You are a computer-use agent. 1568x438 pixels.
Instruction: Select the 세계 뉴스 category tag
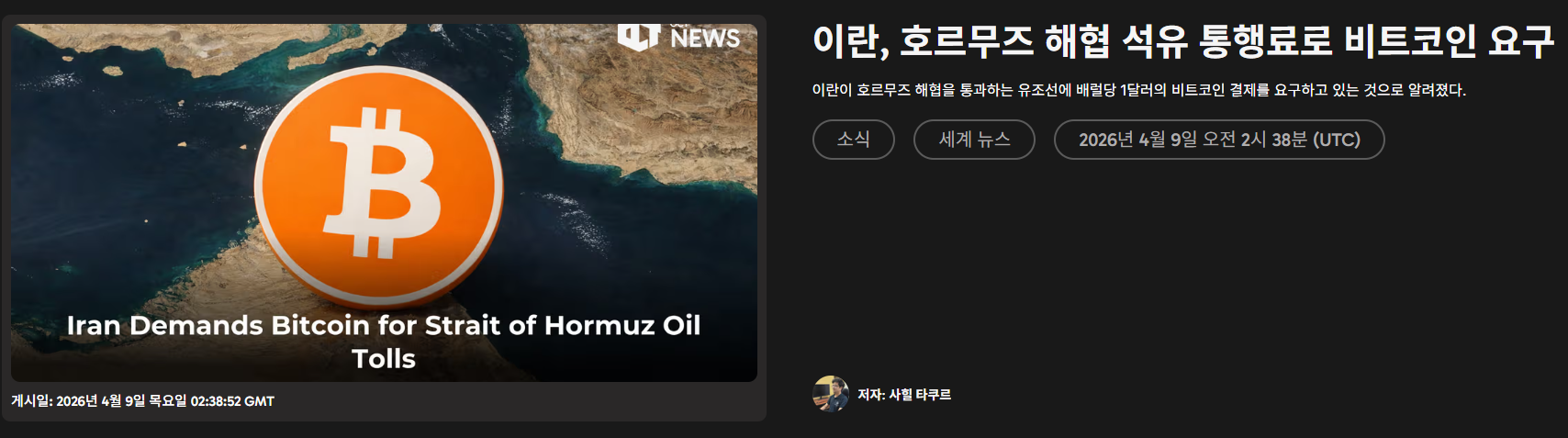pos(974,140)
